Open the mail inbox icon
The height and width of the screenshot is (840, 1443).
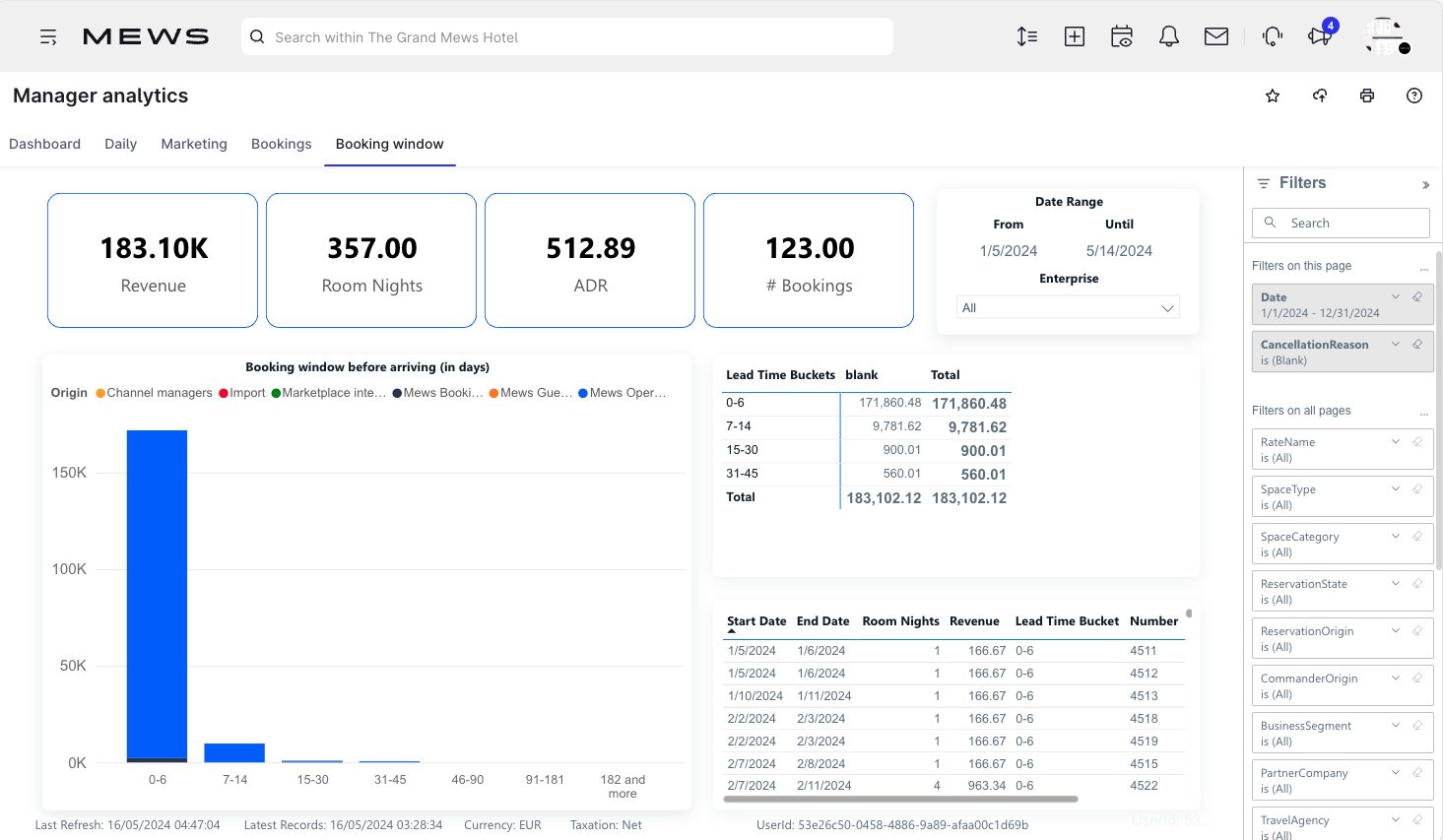tap(1215, 35)
